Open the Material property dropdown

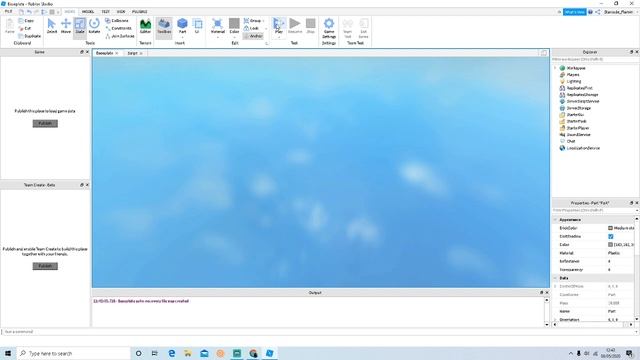[620, 253]
